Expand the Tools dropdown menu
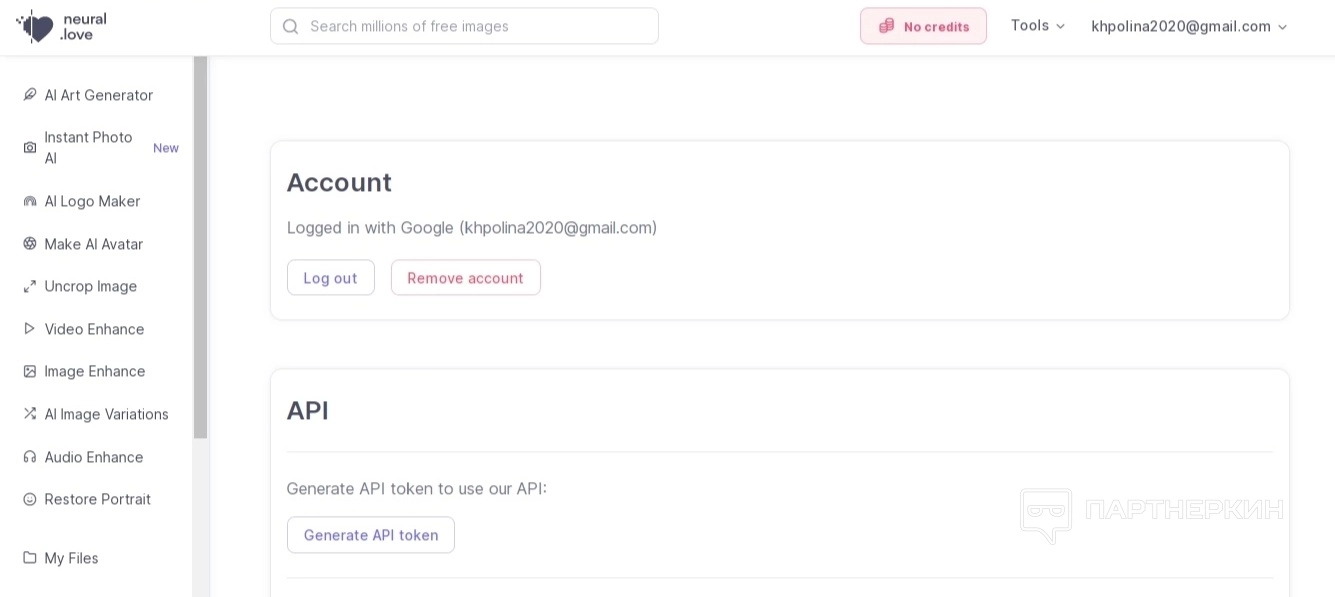This screenshot has width=1335, height=597. (1038, 26)
